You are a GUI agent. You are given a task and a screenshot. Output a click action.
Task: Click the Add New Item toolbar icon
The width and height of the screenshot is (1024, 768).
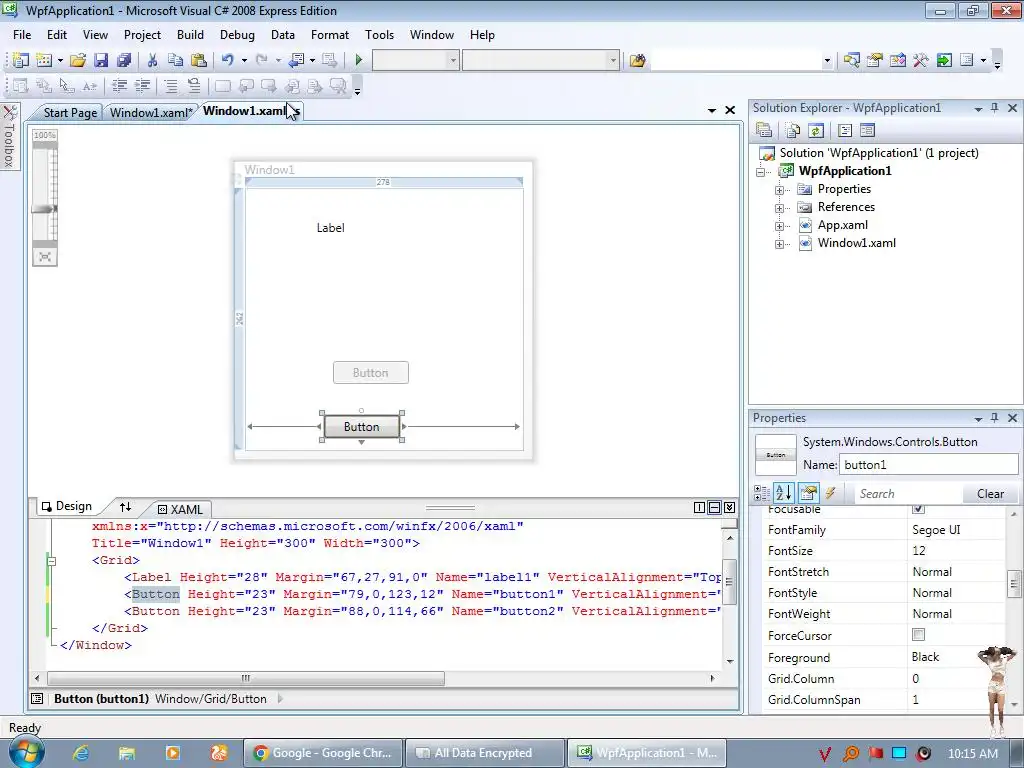(x=44, y=61)
